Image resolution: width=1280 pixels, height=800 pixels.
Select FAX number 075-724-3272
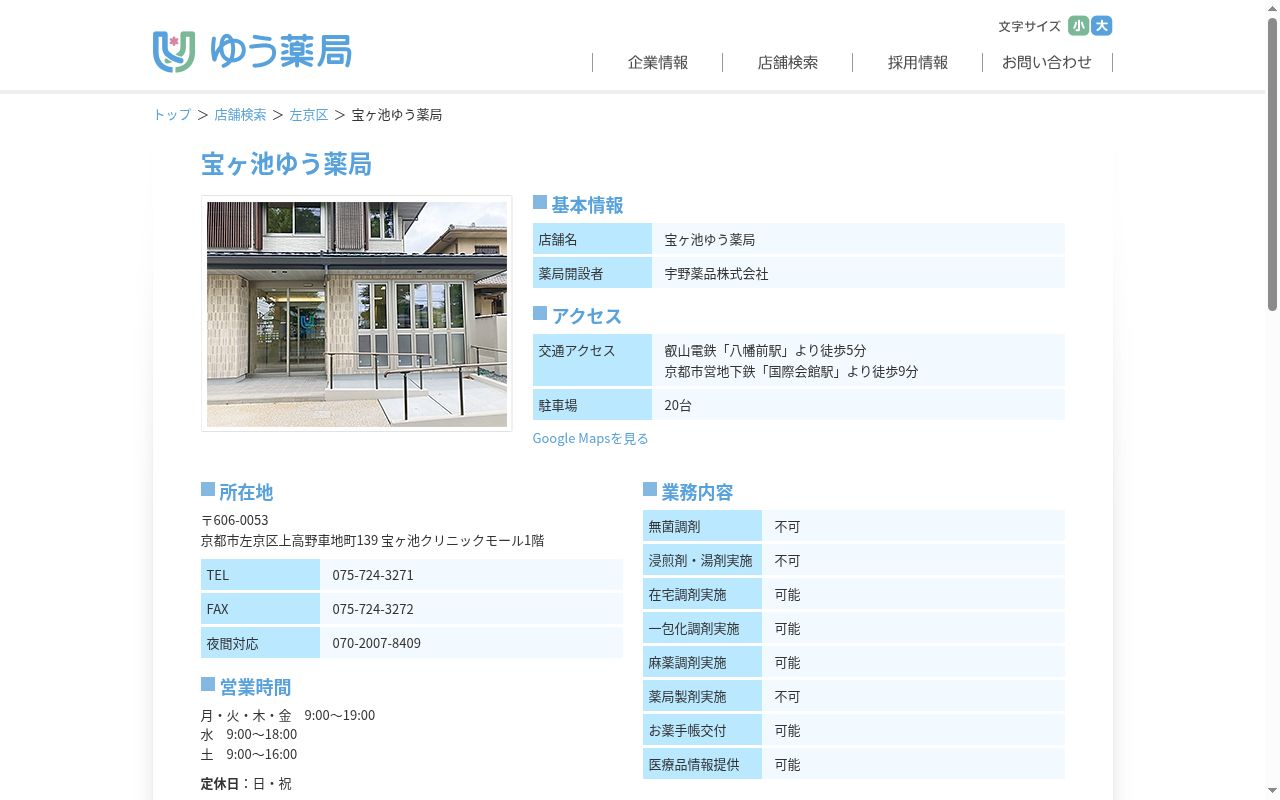pos(373,609)
